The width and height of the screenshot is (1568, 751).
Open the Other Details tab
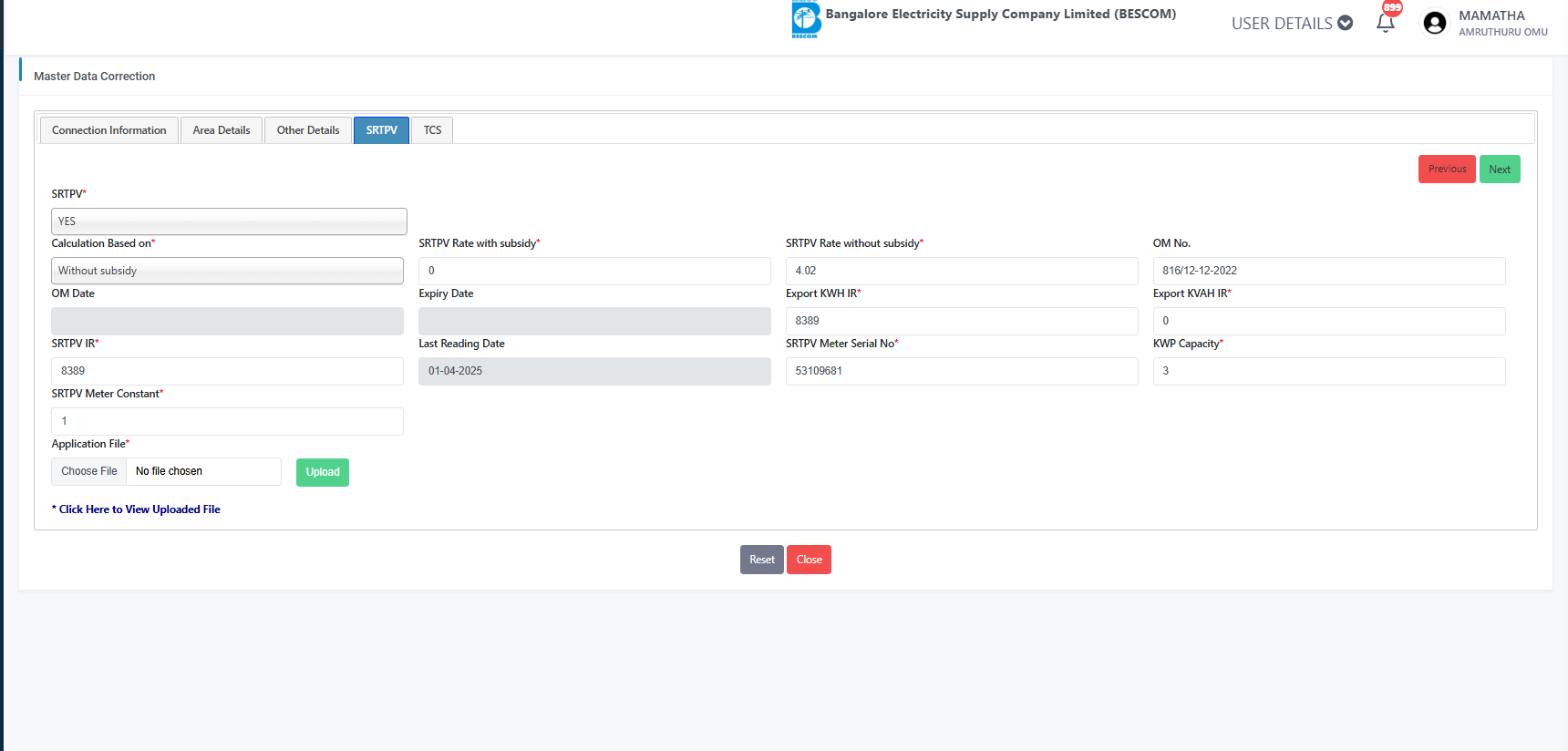pyautogui.click(x=308, y=130)
